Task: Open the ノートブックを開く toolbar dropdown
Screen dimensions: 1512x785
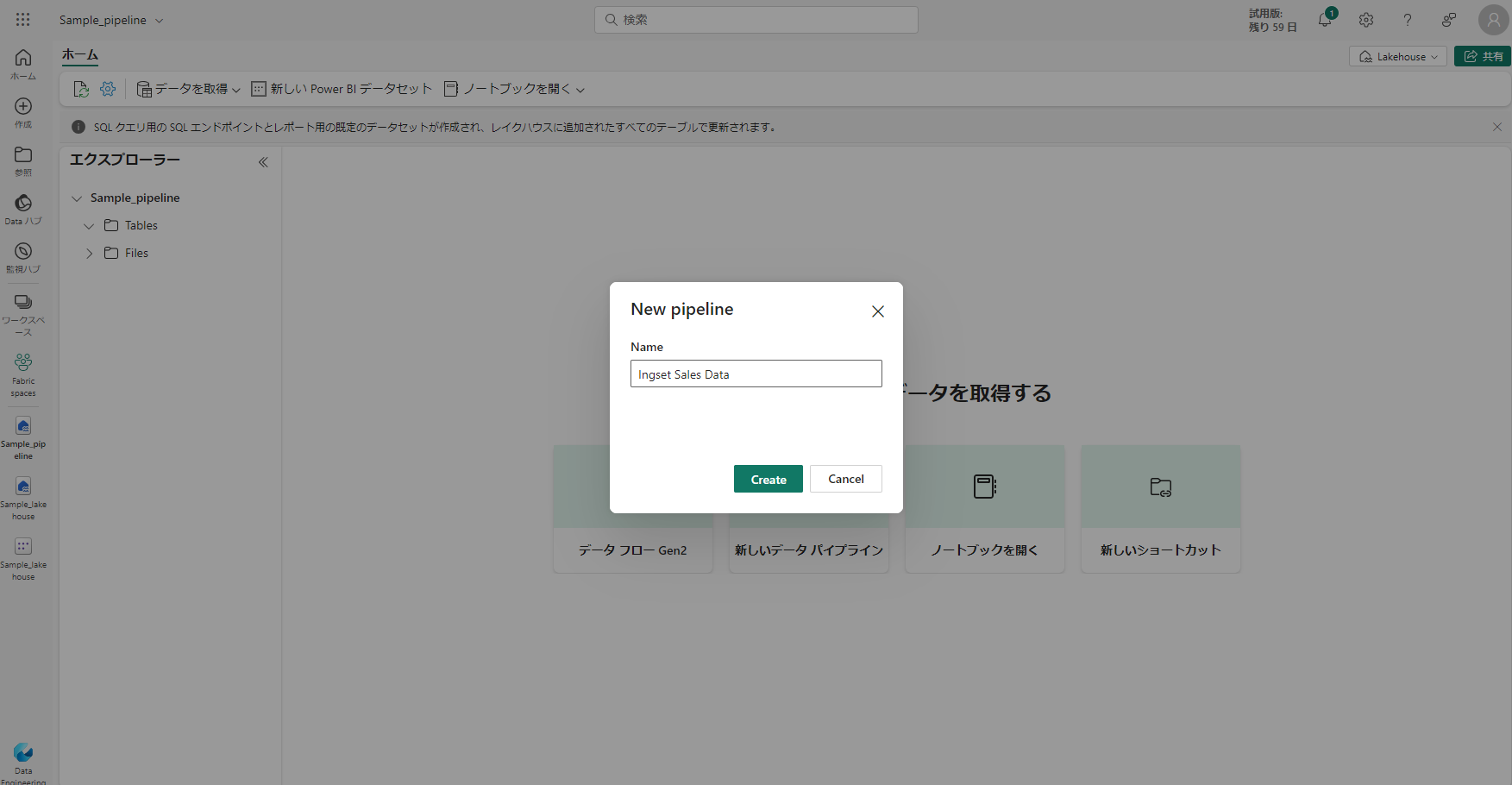Action: [x=514, y=89]
